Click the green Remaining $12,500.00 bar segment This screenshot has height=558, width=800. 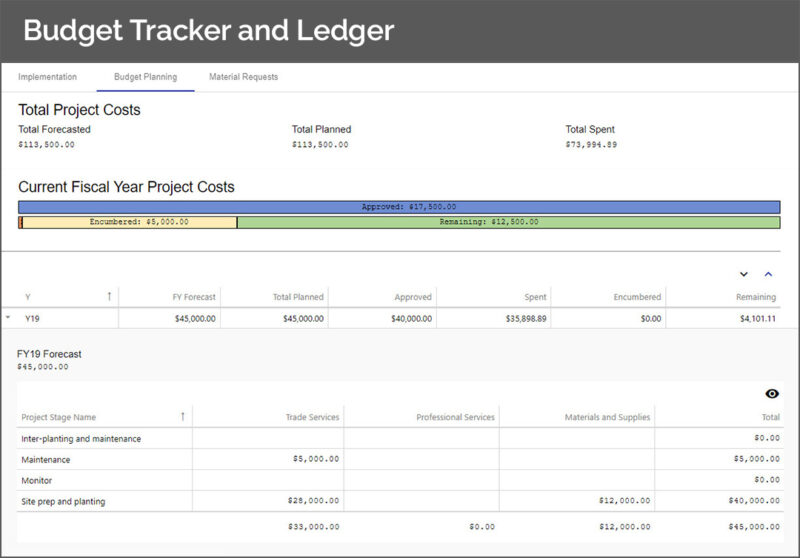pyautogui.click(x=508, y=222)
